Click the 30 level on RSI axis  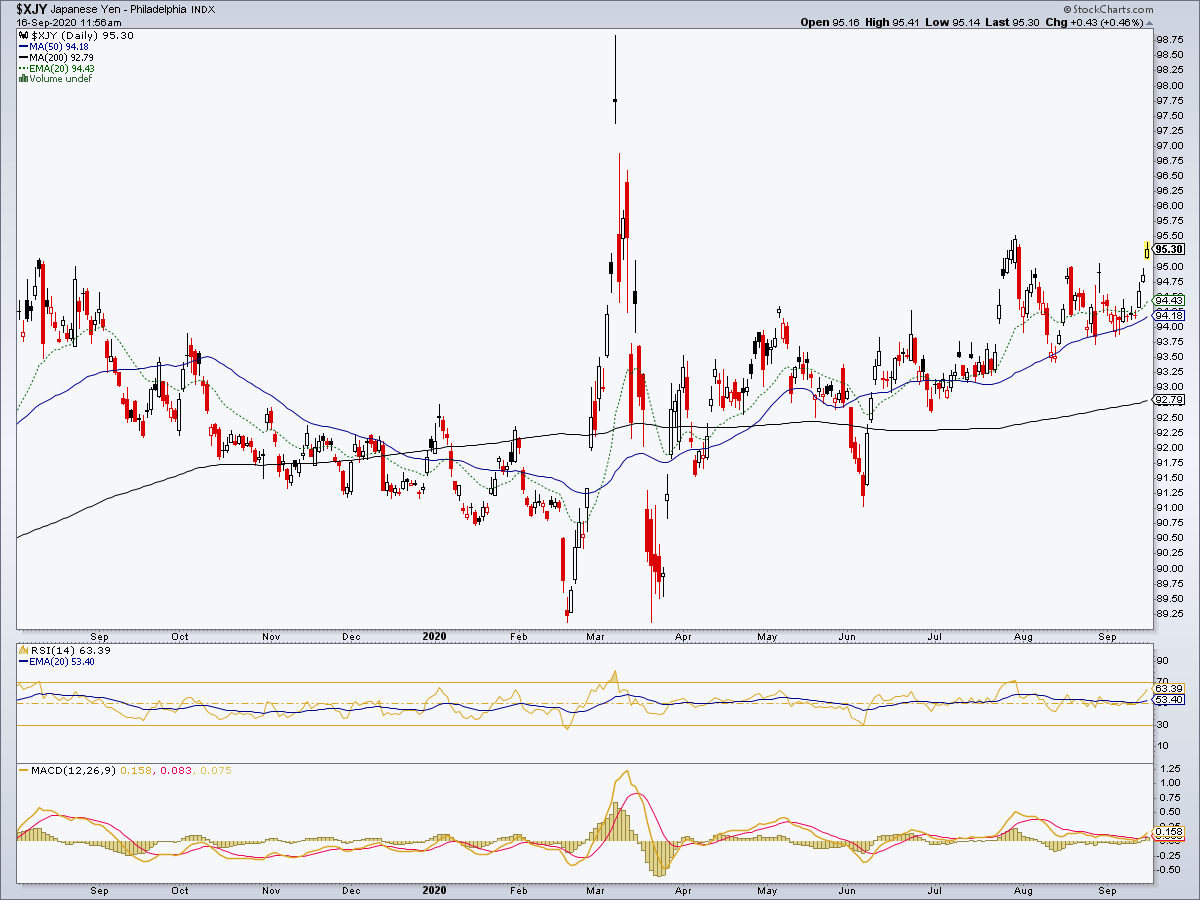[x=1161, y=725]
